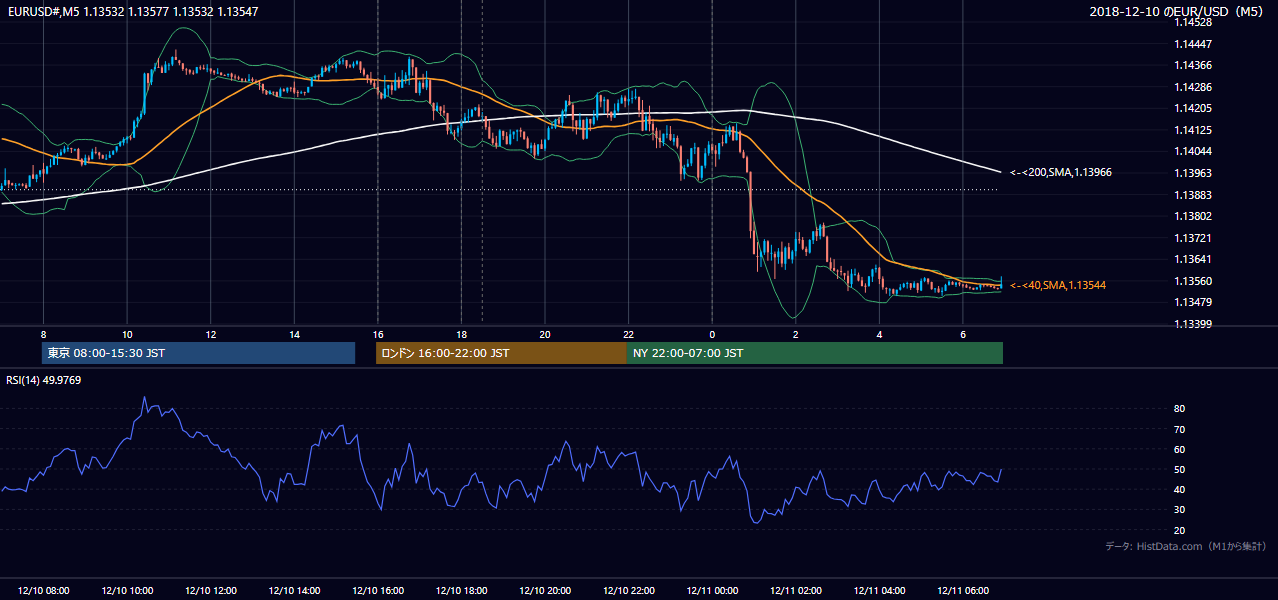Click hour tick 18 under the price chart
Screen dimensions: 1278x600
pyautogui.click(x=461, y=334)
